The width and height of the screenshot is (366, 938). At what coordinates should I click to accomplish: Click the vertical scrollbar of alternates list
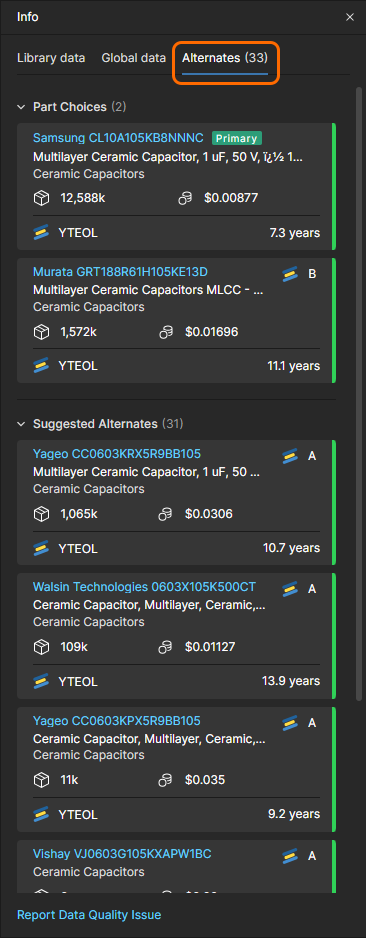click(x=359, y=395)
